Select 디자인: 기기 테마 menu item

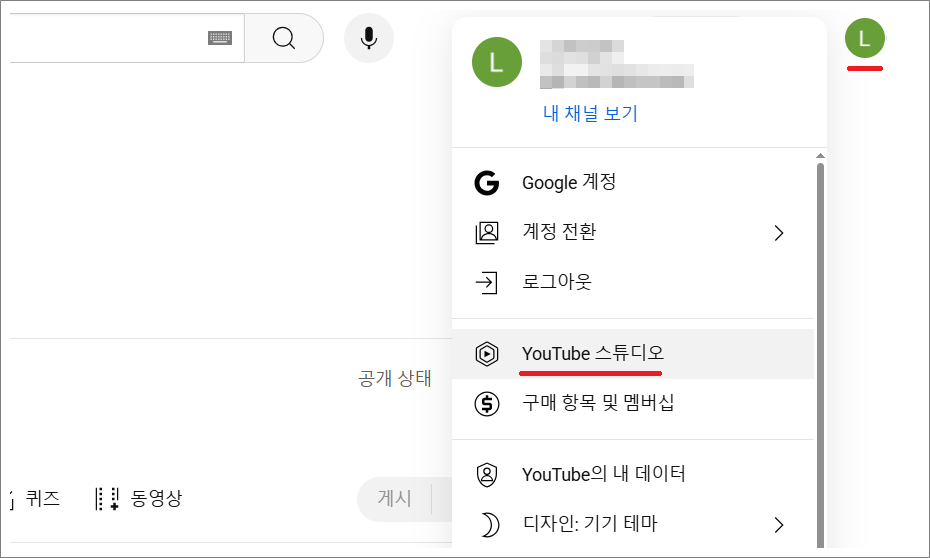pyautogui.click(x=633, y=524)
